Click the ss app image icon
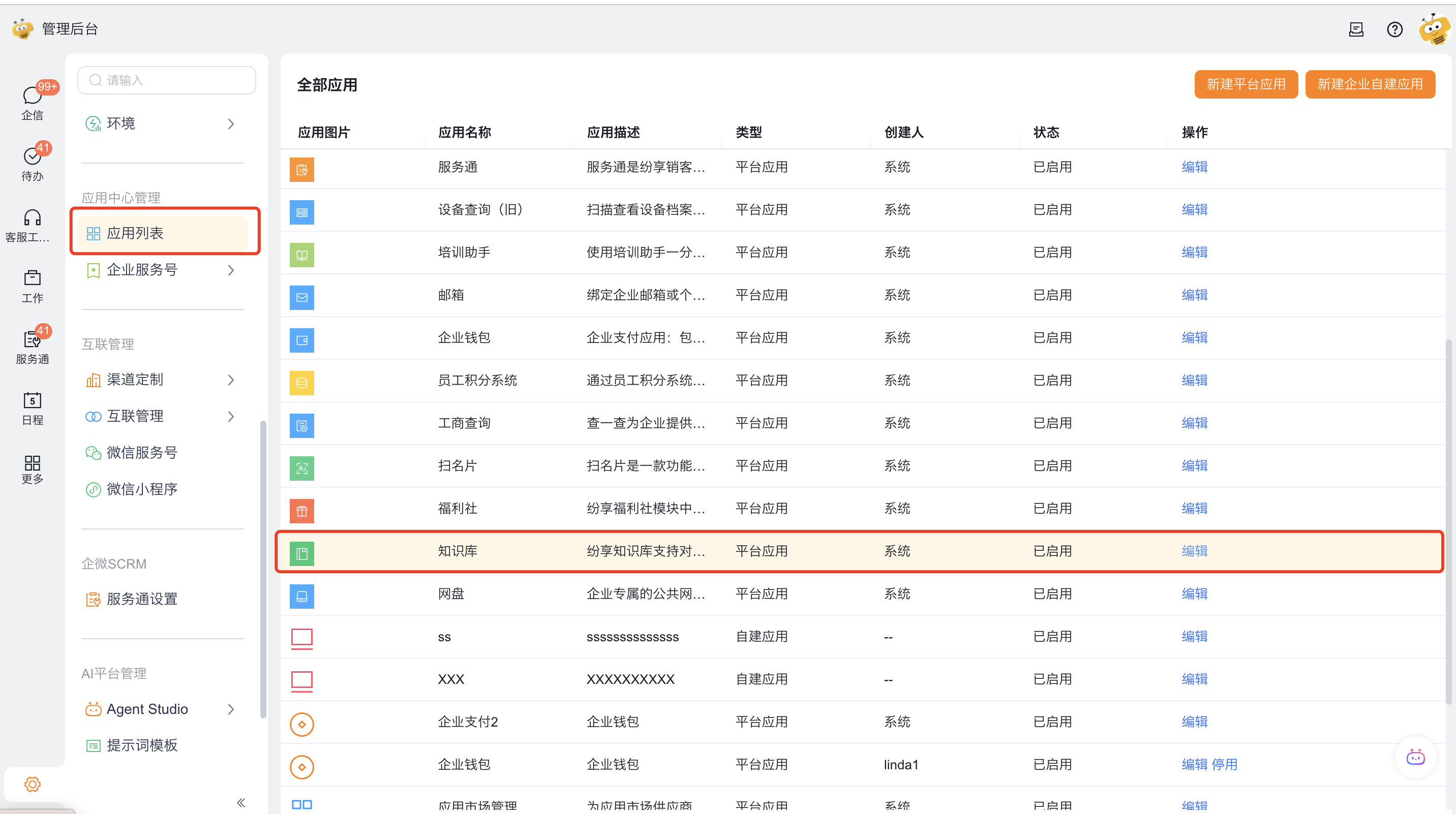The width and height of the screenshot is (1456, 814). tap(302, 638)
